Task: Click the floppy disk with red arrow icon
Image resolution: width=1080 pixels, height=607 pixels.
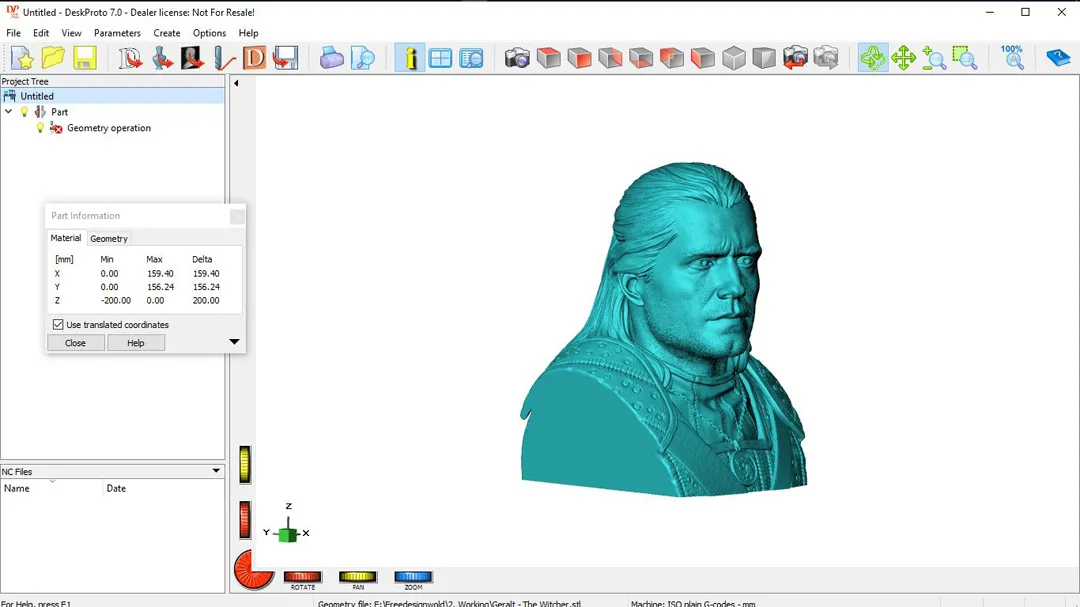Action: tap(285, 58)
